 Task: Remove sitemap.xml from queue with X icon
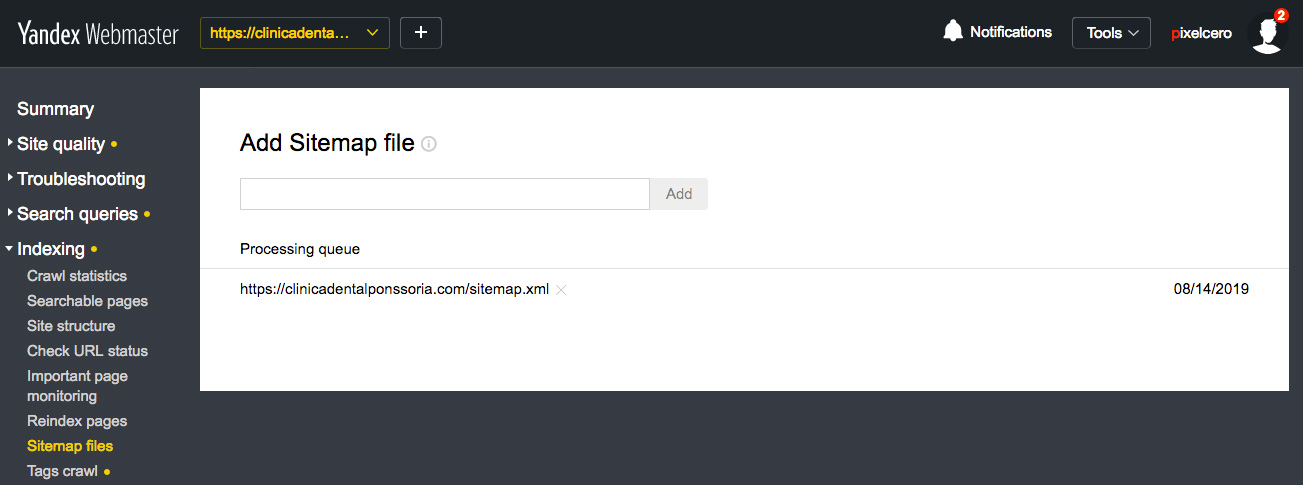pyautogui.click(x=561, y=290)
